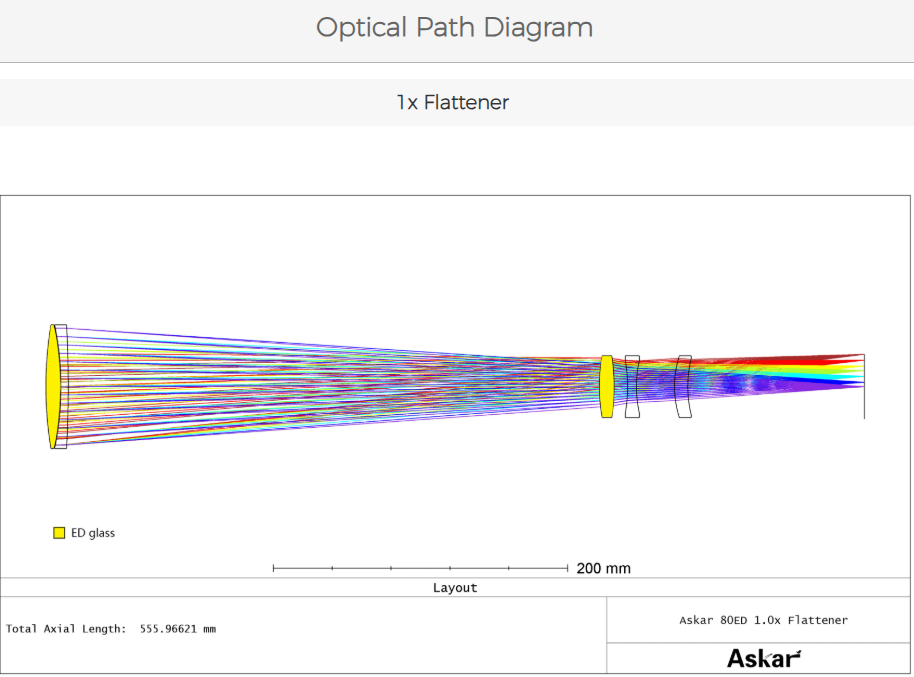The height and width of the screenshot is (677, 914).
Task: Click the yellow ED lens in the flattener
Action: click(x=606, y=386)
